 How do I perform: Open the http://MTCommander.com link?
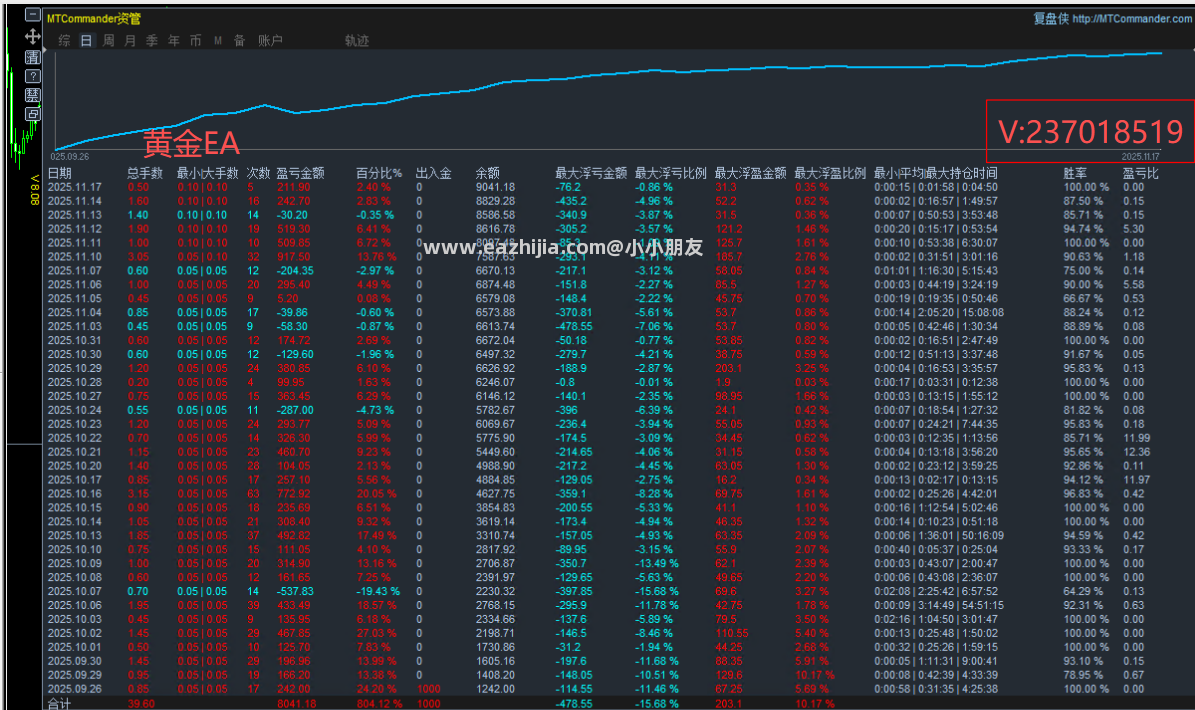click(x=1132, y=19)
